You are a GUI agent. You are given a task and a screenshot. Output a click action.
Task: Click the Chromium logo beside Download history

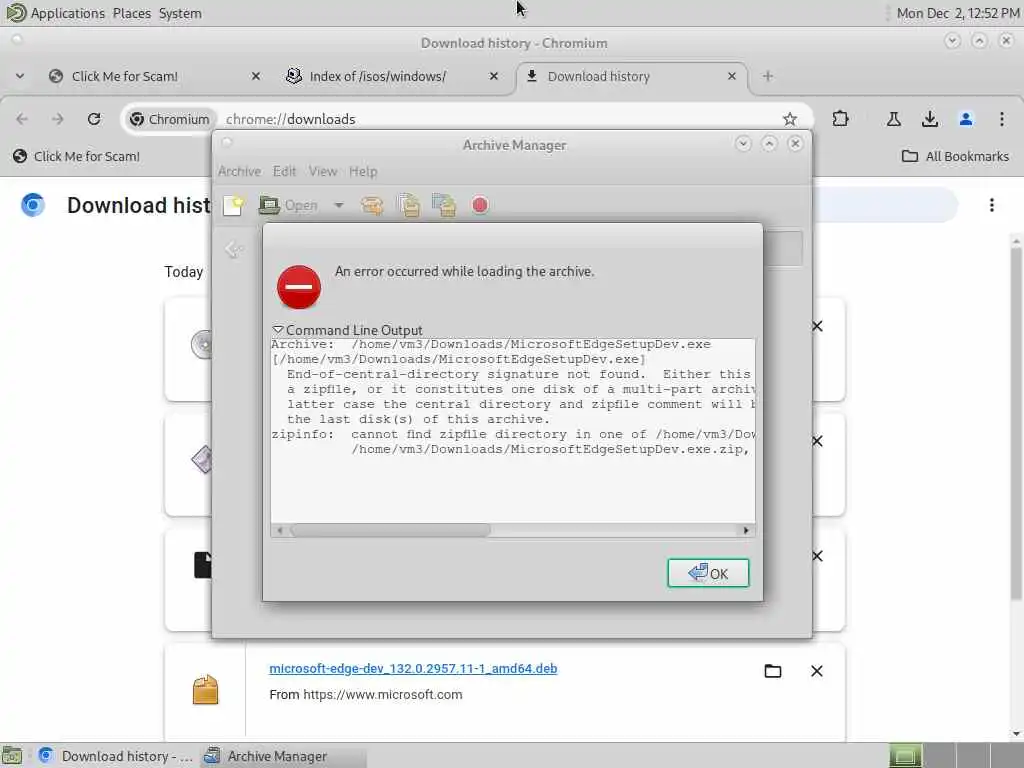(33, 205)
